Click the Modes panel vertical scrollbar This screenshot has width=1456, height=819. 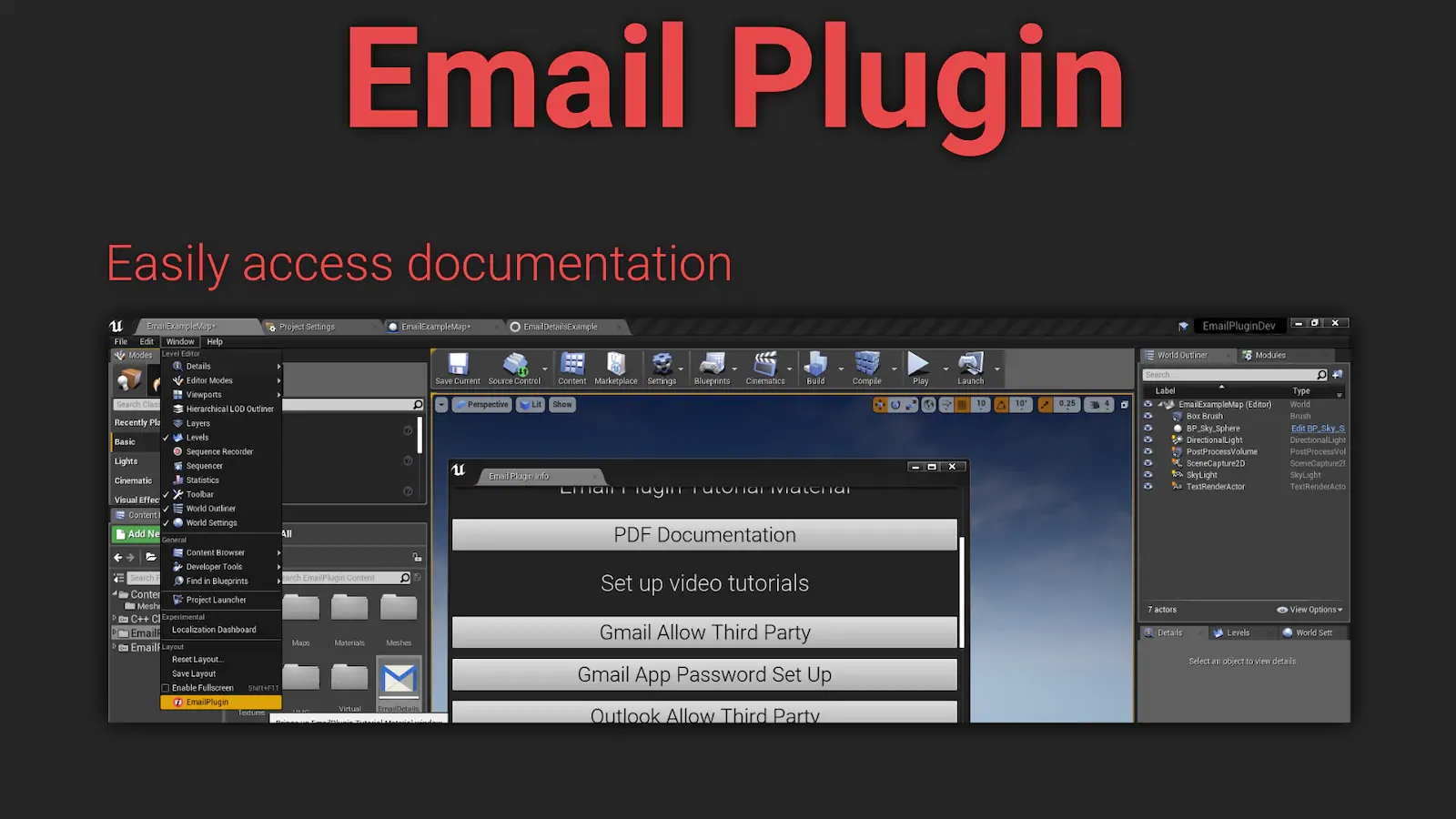point(420,435)
